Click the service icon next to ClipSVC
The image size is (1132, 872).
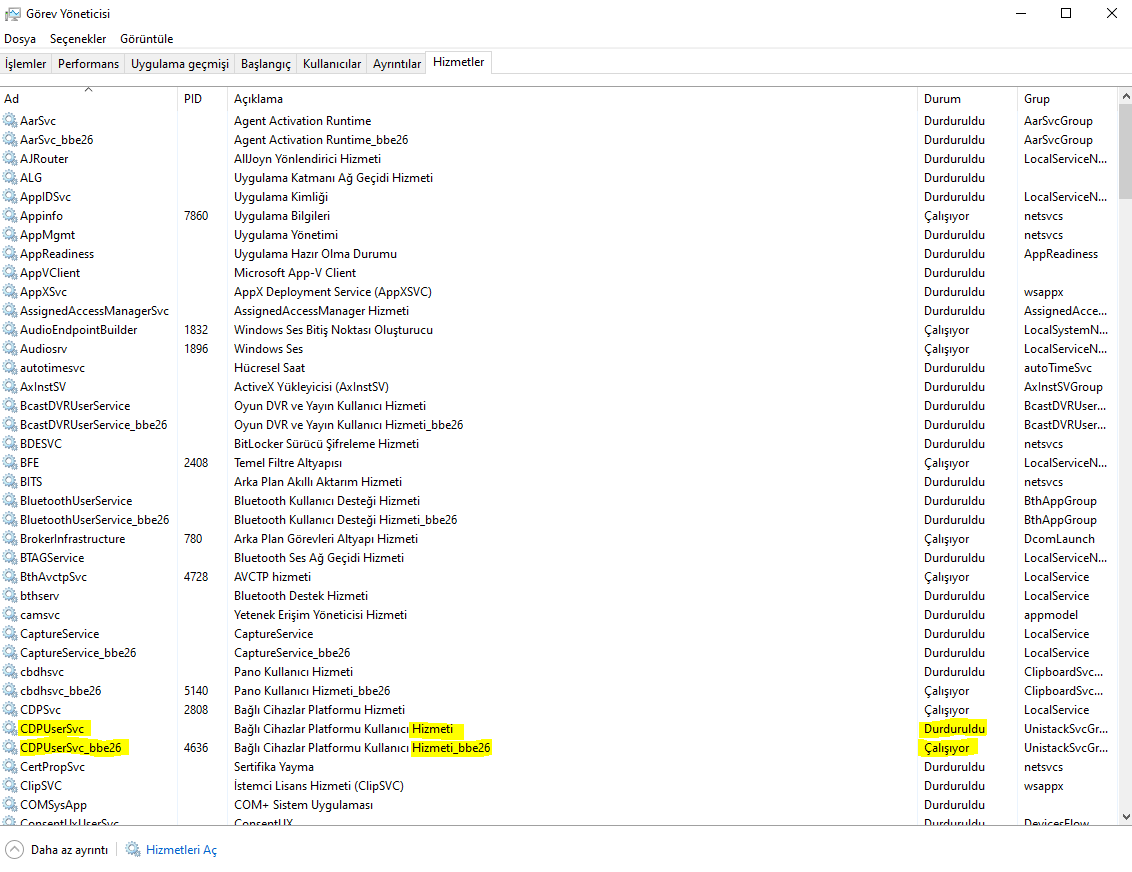10,786
